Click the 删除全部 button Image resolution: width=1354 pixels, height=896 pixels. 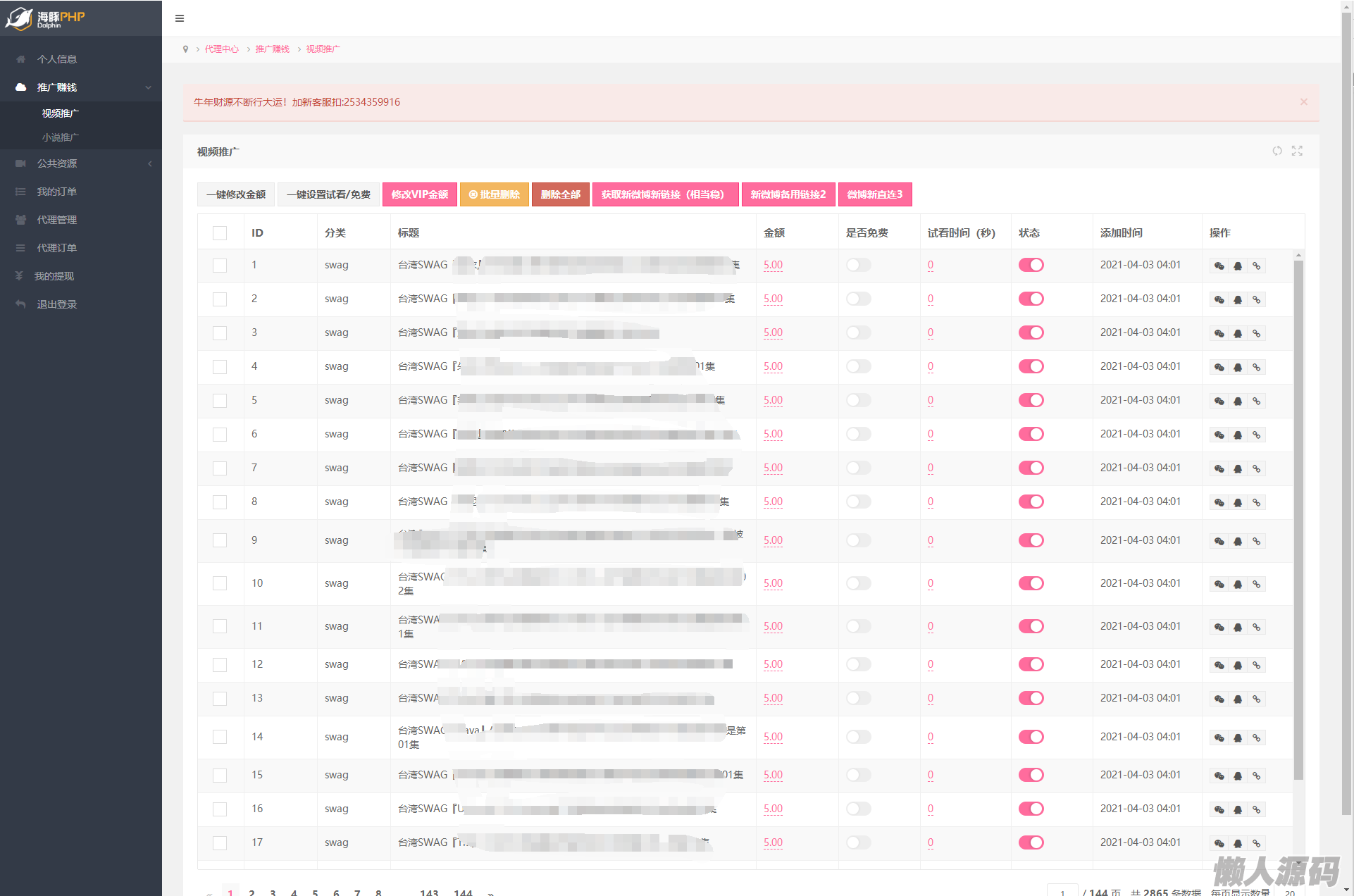click(560, 194)
